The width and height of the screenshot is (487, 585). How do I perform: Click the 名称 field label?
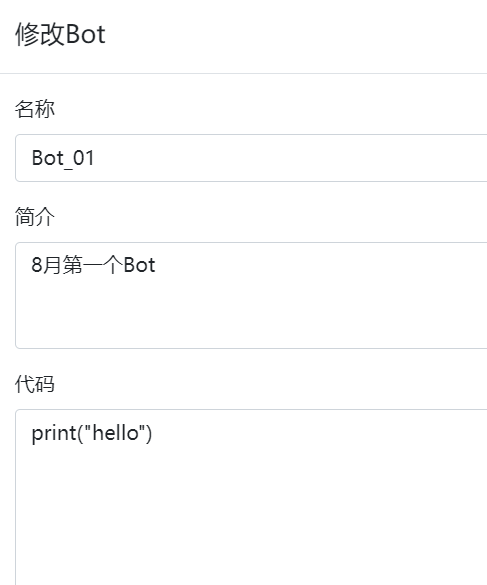[35, 109]
